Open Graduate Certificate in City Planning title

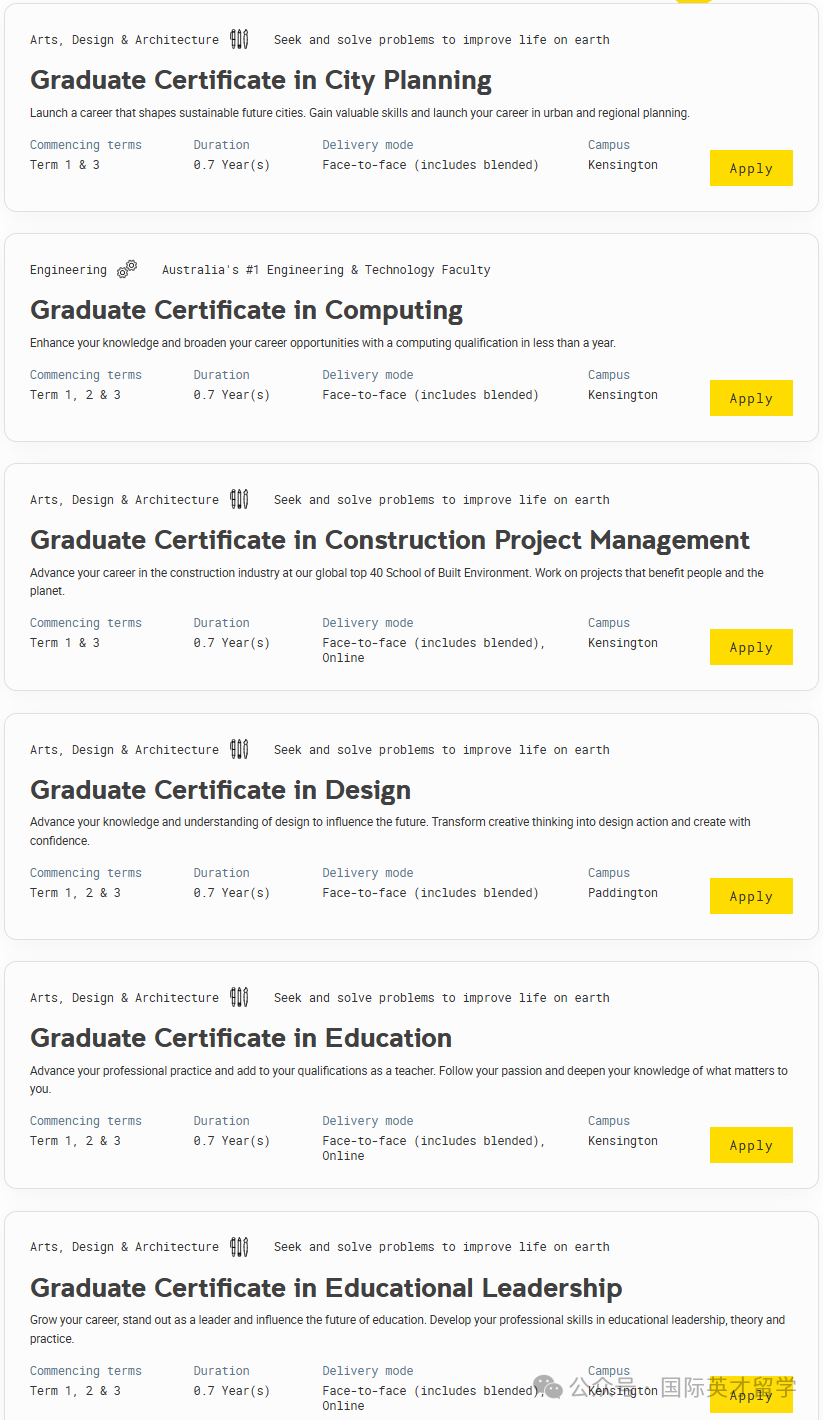click(x=261, y=80)
